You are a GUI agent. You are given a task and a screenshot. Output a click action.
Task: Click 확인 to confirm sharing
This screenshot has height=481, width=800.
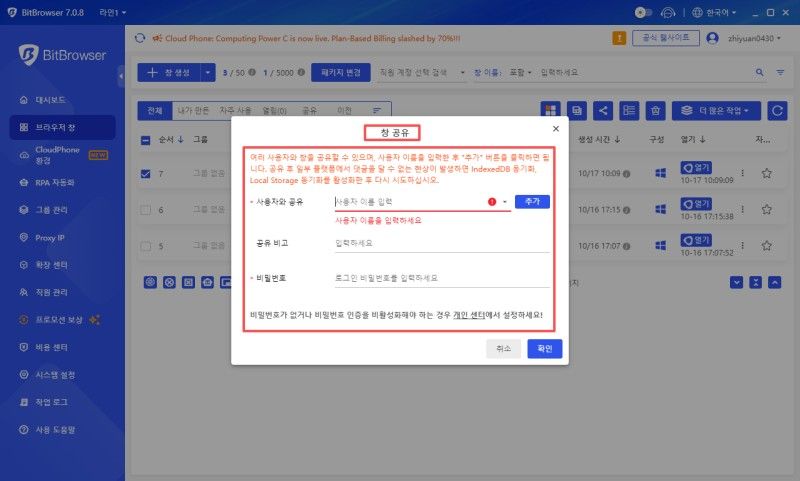(x=544, y=349)
